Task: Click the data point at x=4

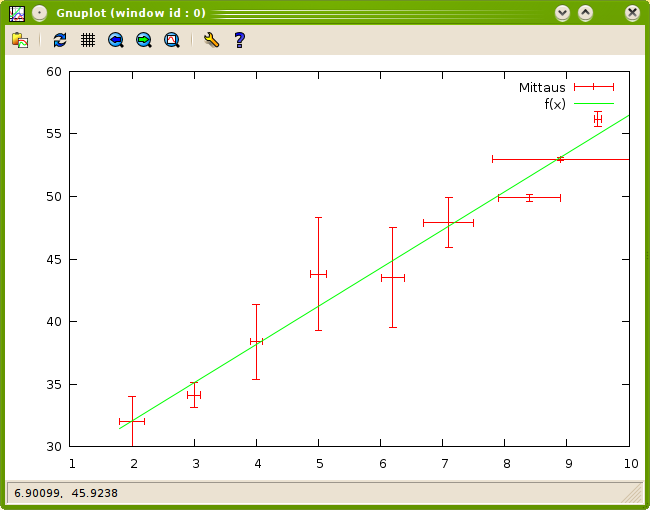Action: click(x=256, y=342)
